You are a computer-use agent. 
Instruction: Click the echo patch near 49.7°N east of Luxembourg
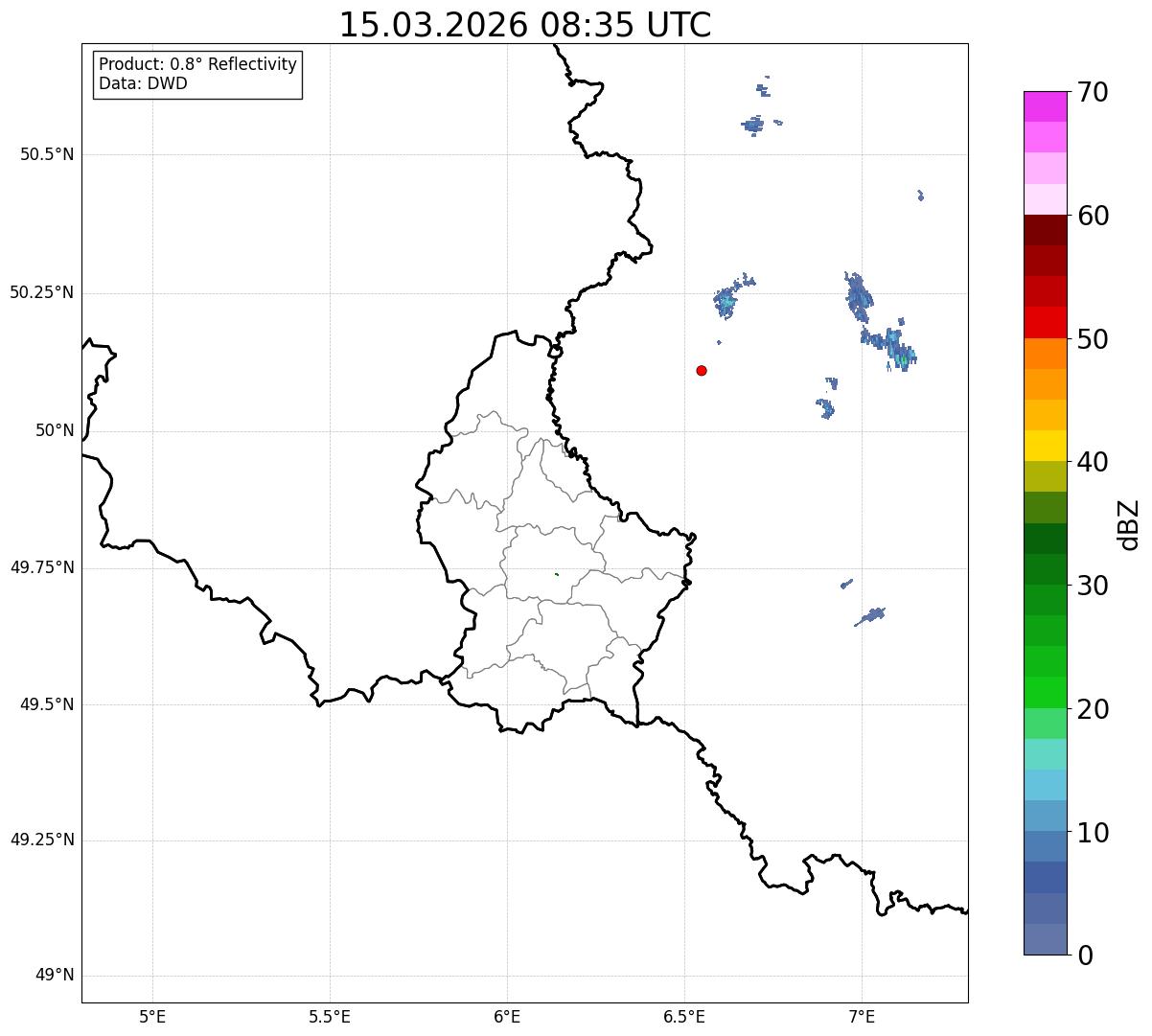(870, 615)
